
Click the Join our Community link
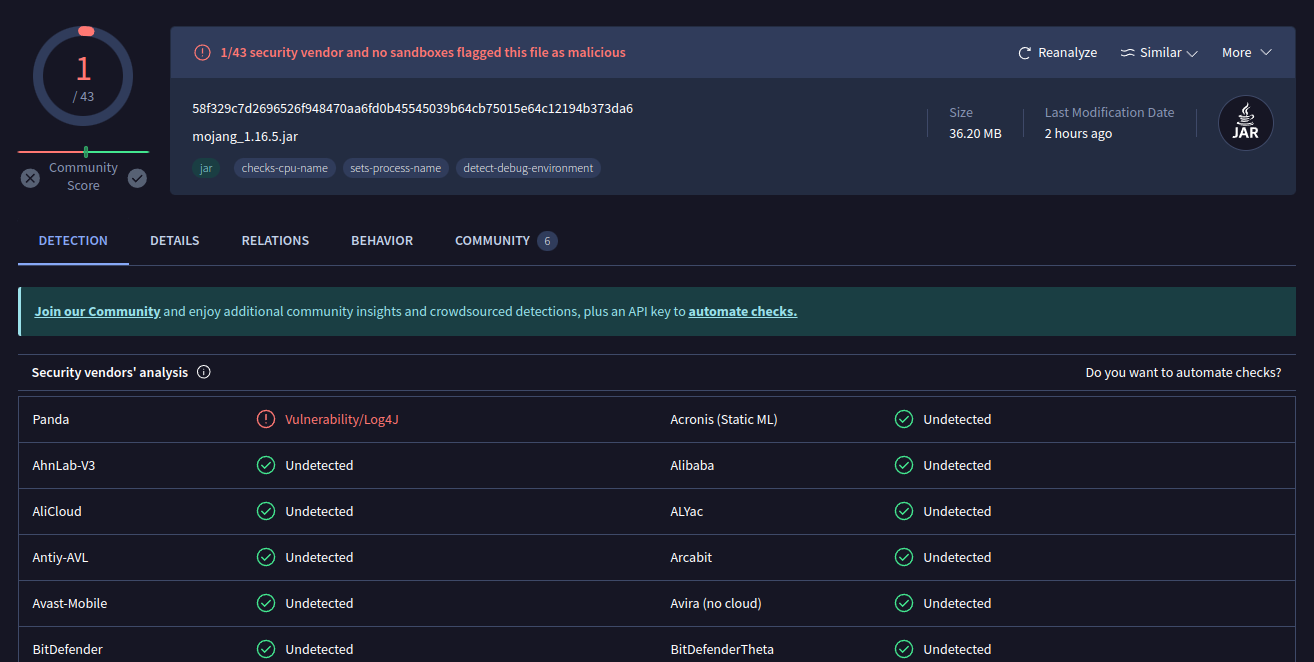pyautogui.click(x=97, y=311)
